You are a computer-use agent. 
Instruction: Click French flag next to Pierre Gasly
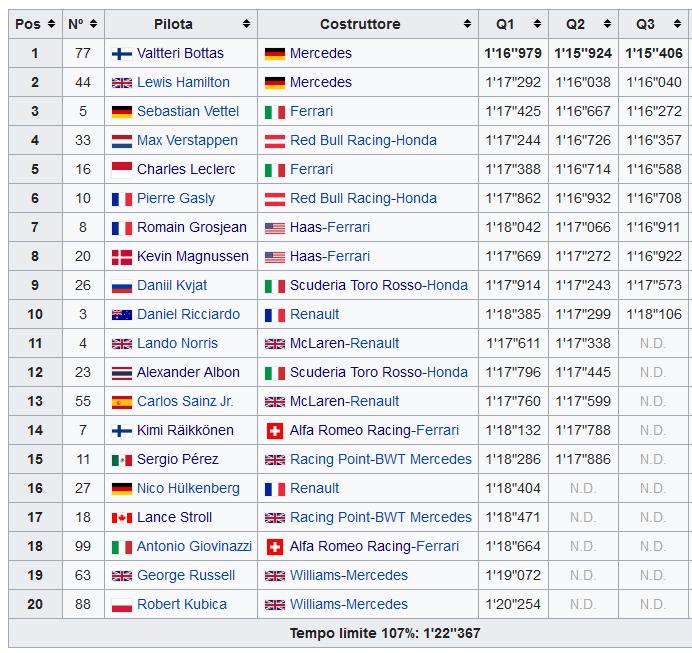(x=122, y=199)
